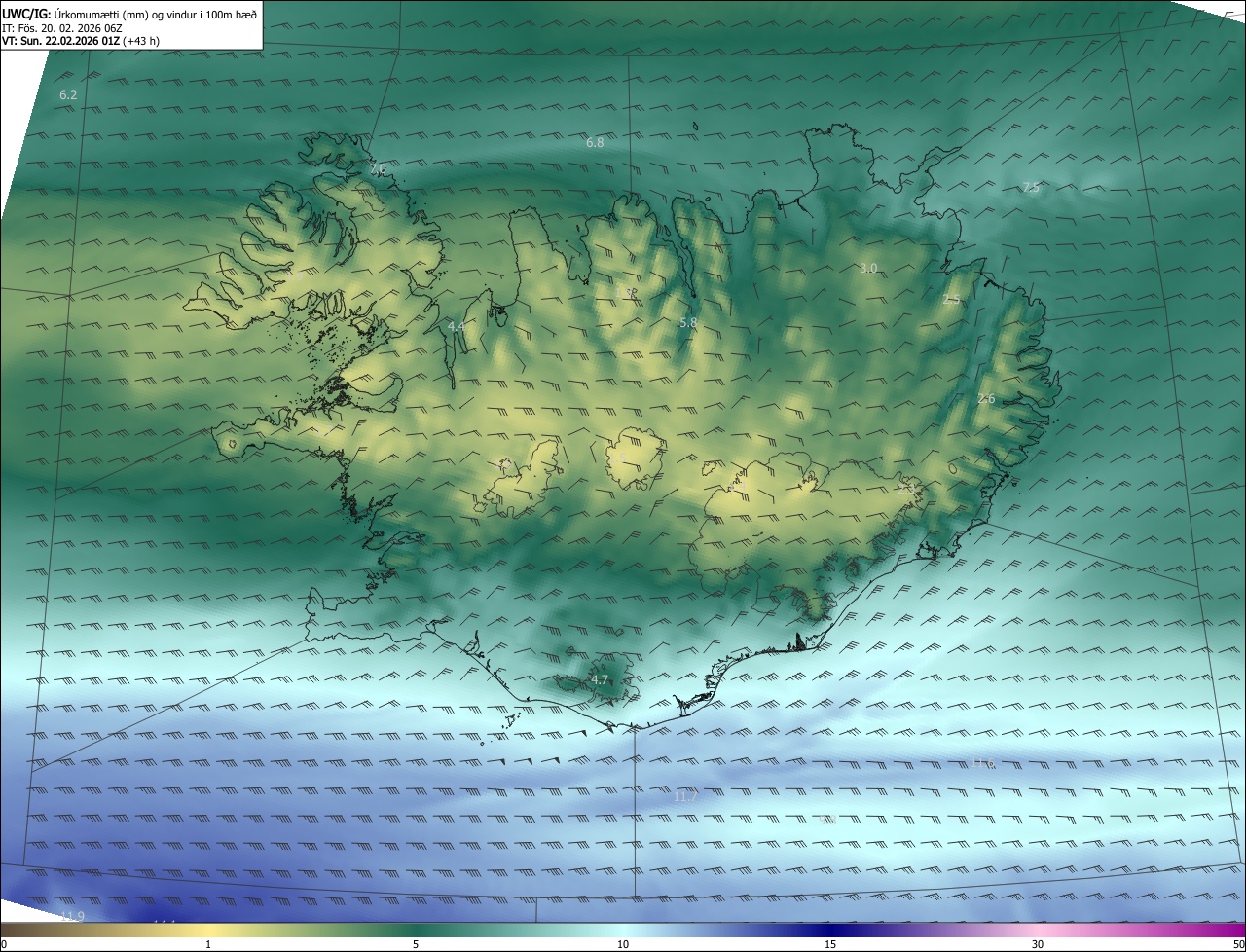Image resolution: width=1246 pixels, height=952 pixels.
Task: Click the map title 'Úrkomumætti (mm) og vindur í 100m hæð'
Action: pyautogui.click(x=156, y=14)
